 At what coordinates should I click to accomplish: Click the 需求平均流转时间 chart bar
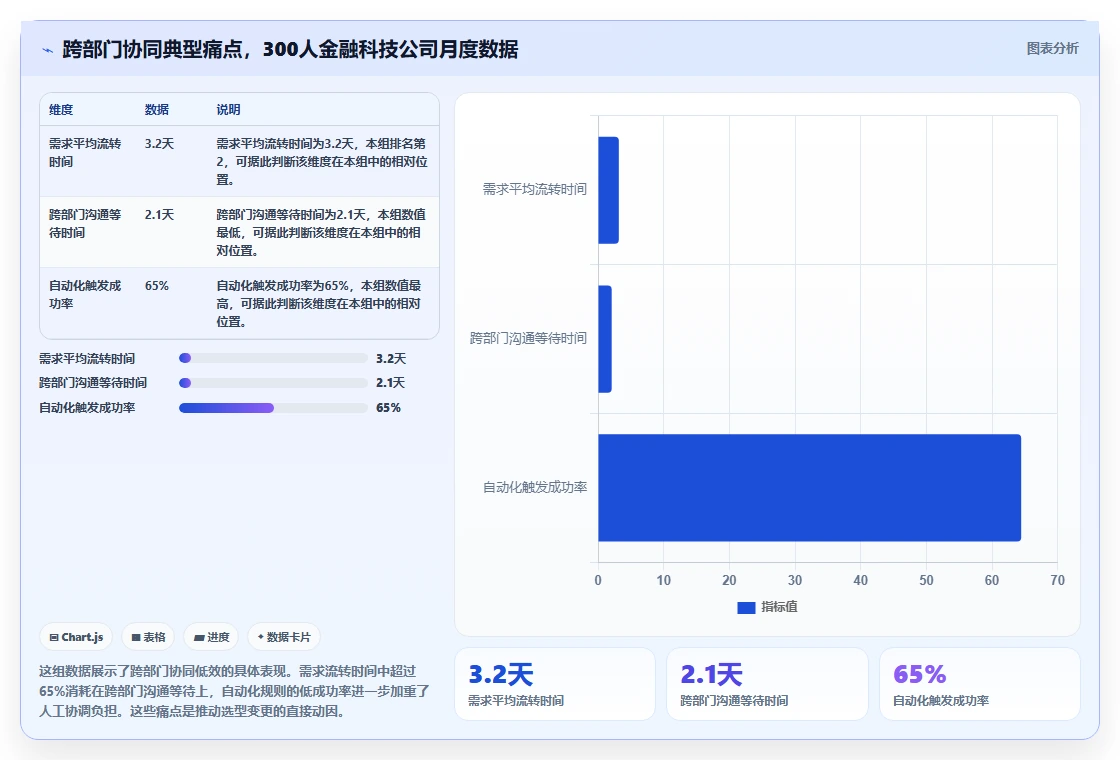coord(609,190)
